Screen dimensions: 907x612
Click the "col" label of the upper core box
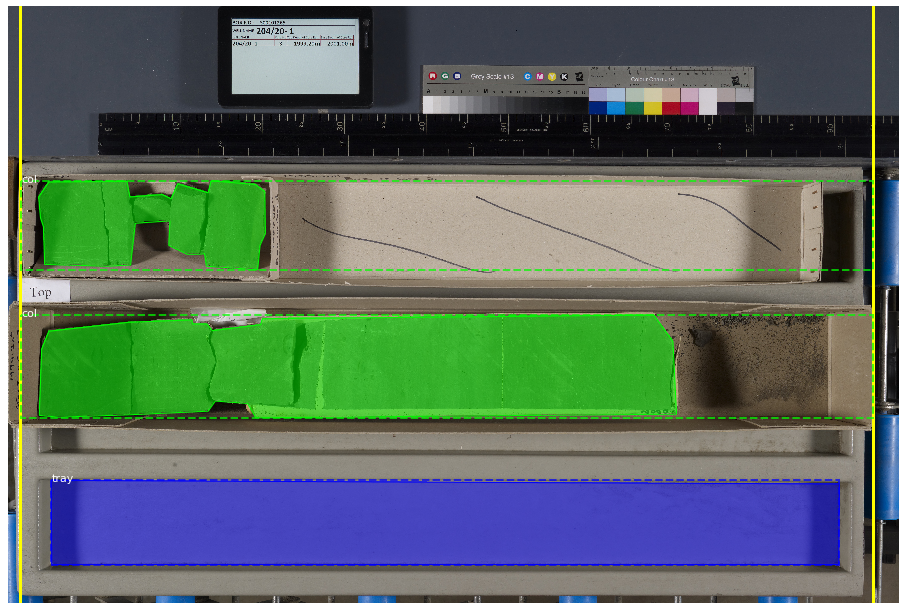[x=30, y=179]
